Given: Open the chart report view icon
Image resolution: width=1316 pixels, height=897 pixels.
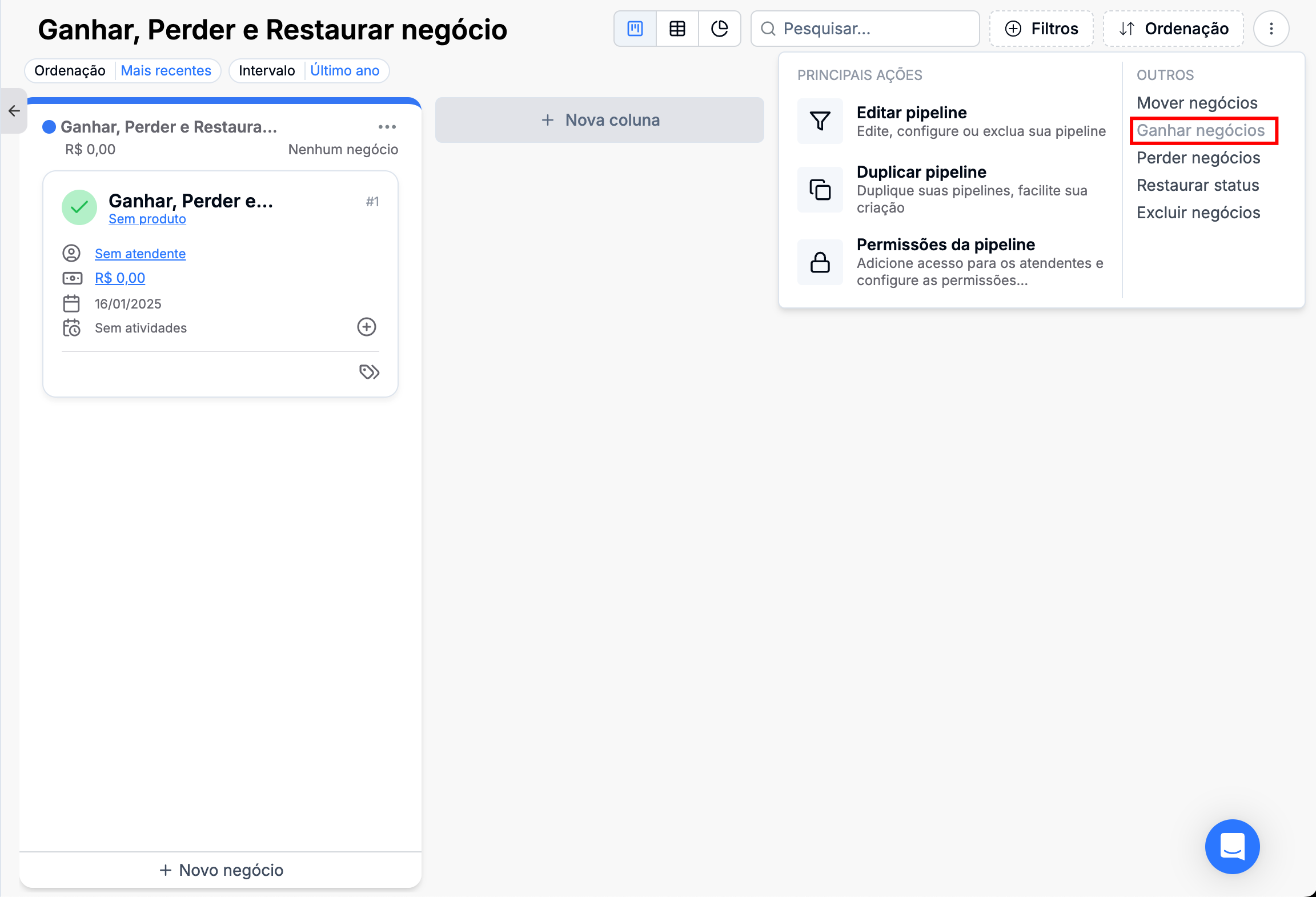Looking at the screenshot, I should [x=720, y=29].
